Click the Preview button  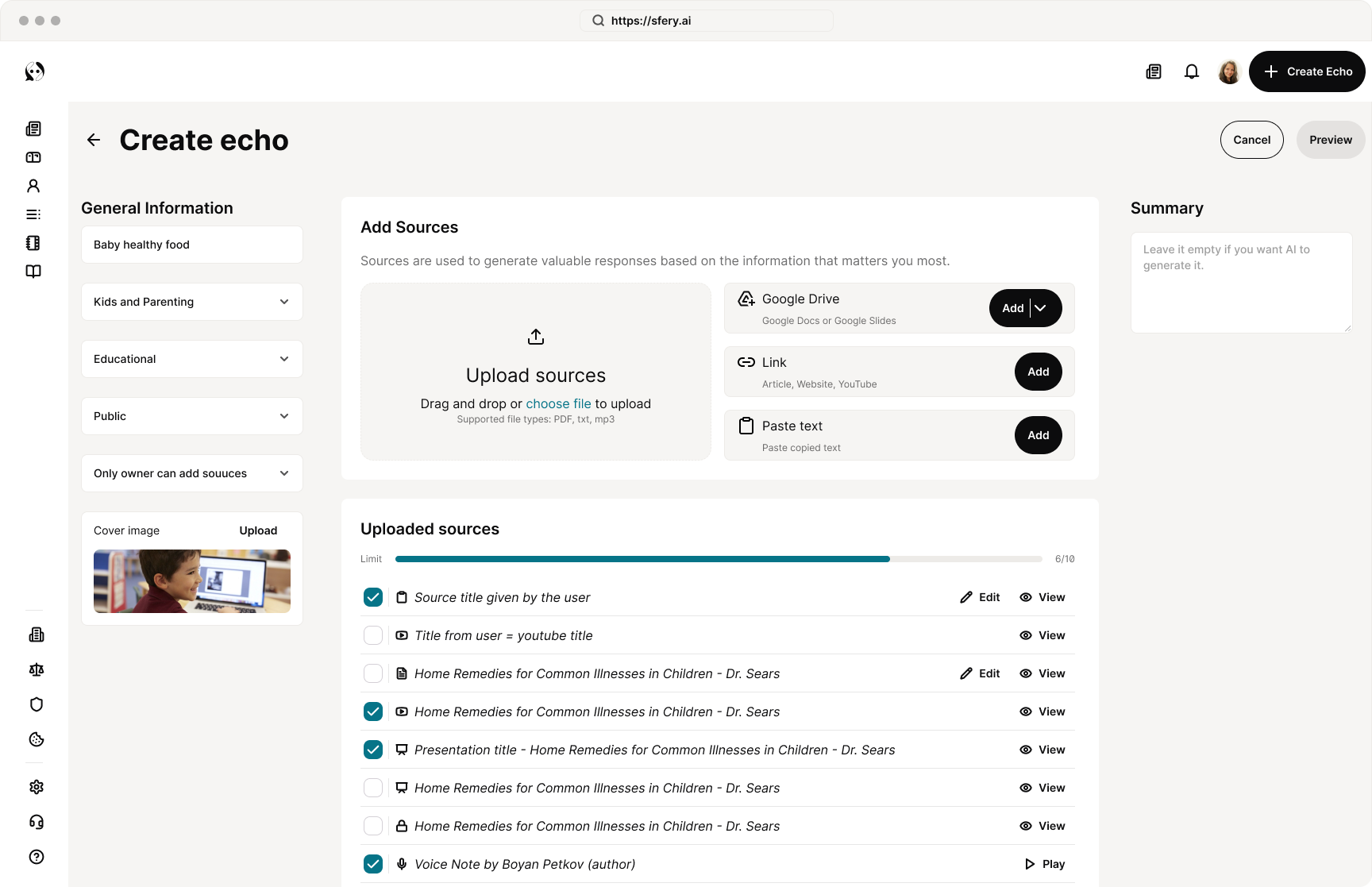point(1330,140)
